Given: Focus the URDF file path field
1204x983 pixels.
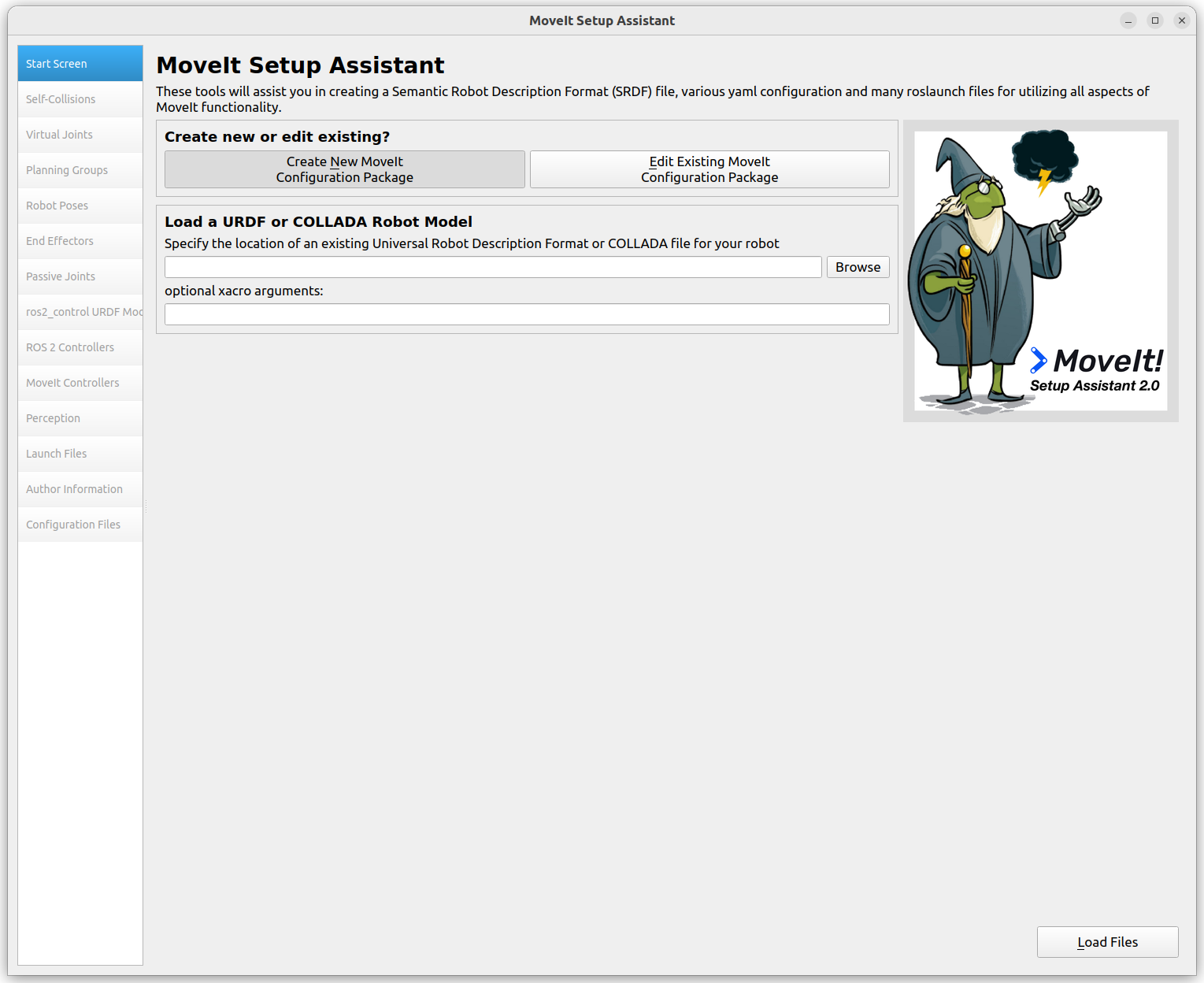Looking at the screenshot, I should pyautogui.click(x=493, y=267).
